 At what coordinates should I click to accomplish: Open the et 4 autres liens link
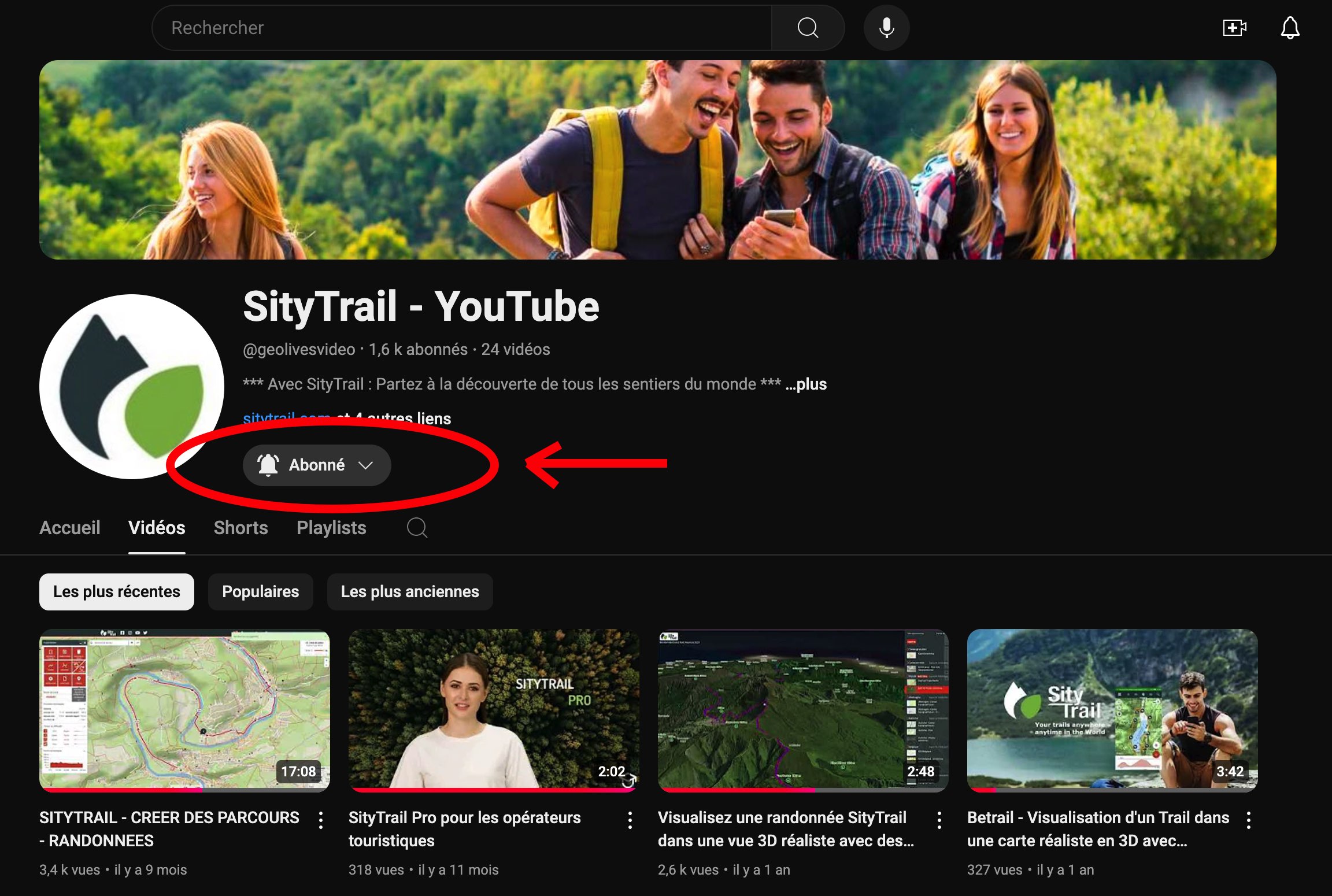click(x=394, y=419)
